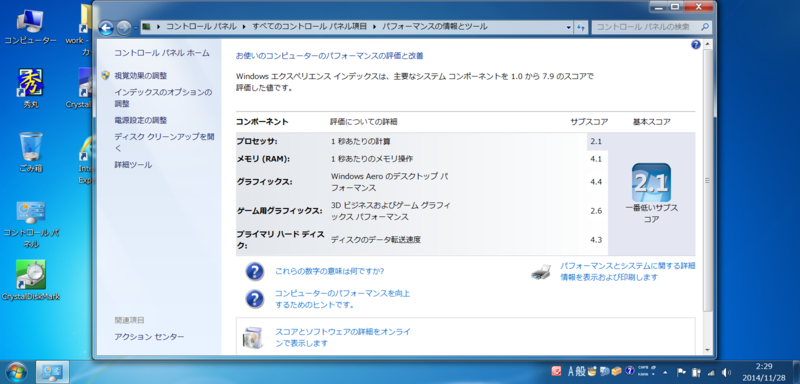
Task: Click scrollbar up arrow in window
Action: tap(707, 45)
